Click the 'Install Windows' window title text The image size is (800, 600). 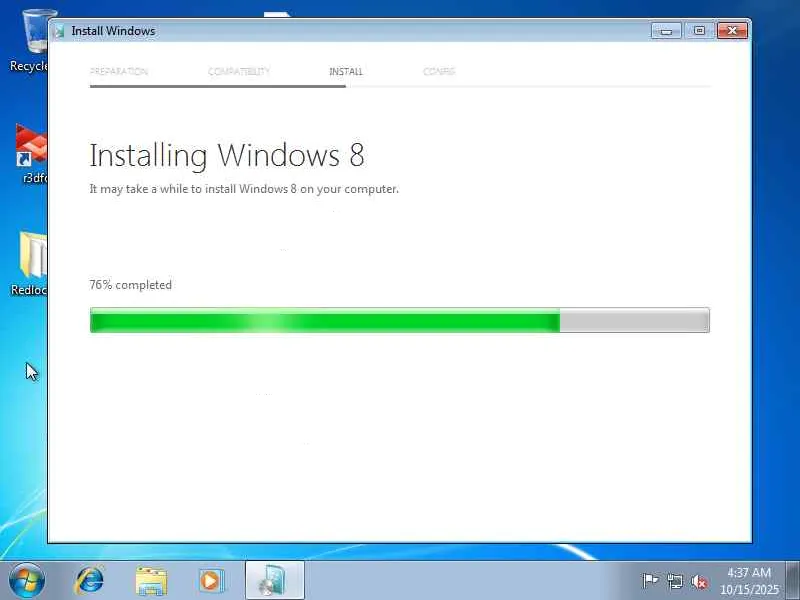click(113, 31)
